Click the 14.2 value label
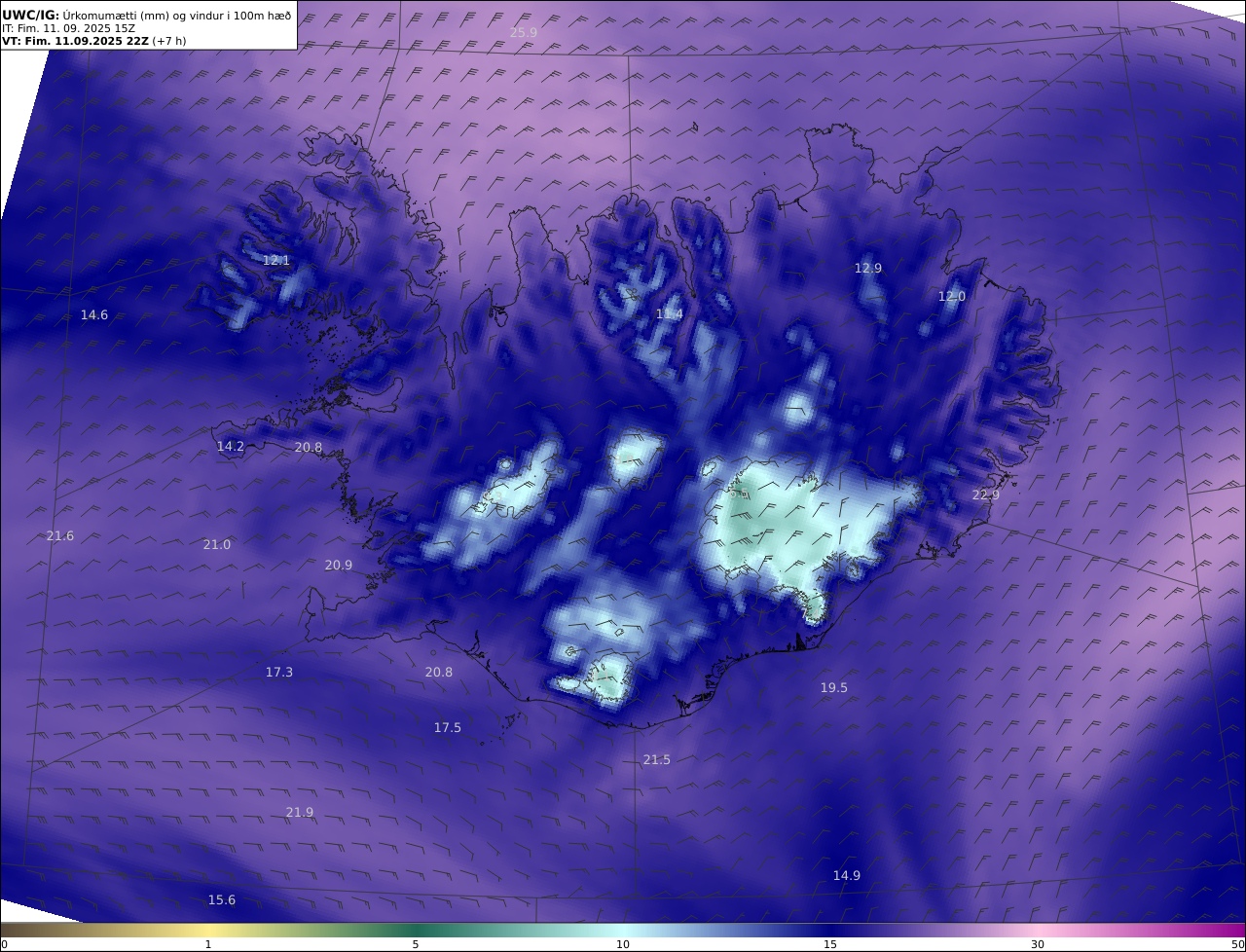The height and width of the screenshot is (952, 1246). click(231, 446)
